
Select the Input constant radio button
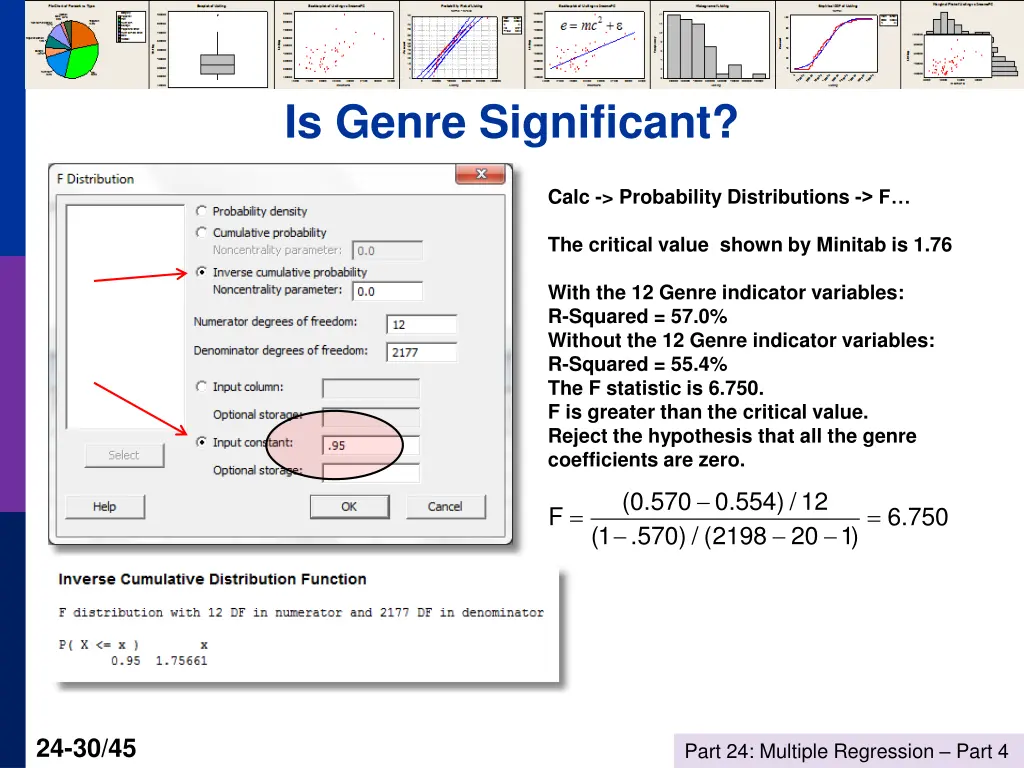201,442
